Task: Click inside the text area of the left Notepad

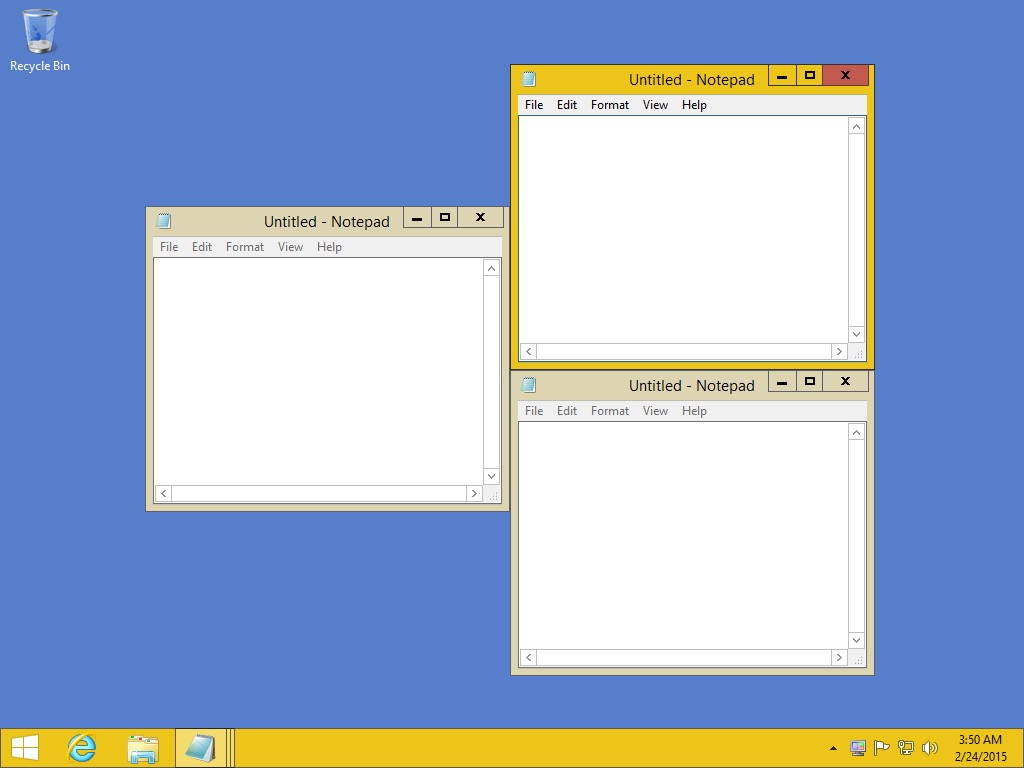Action: pyautogui.click(x=318, y=370)
